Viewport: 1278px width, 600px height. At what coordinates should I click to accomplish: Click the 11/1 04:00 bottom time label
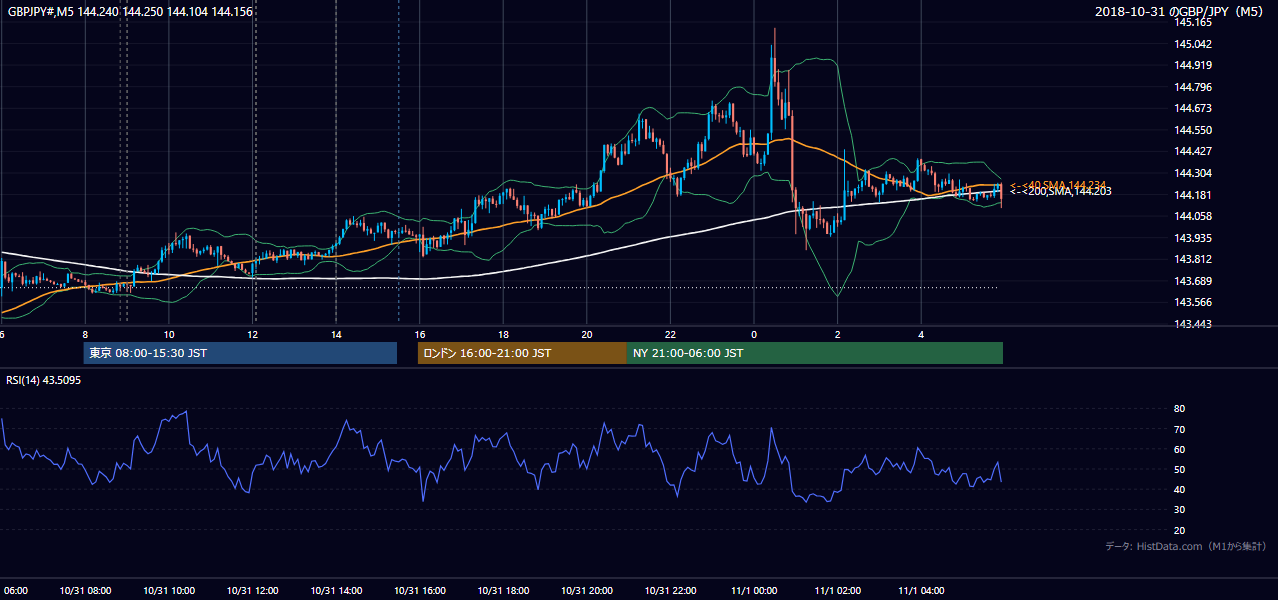(x=921, y=591)
